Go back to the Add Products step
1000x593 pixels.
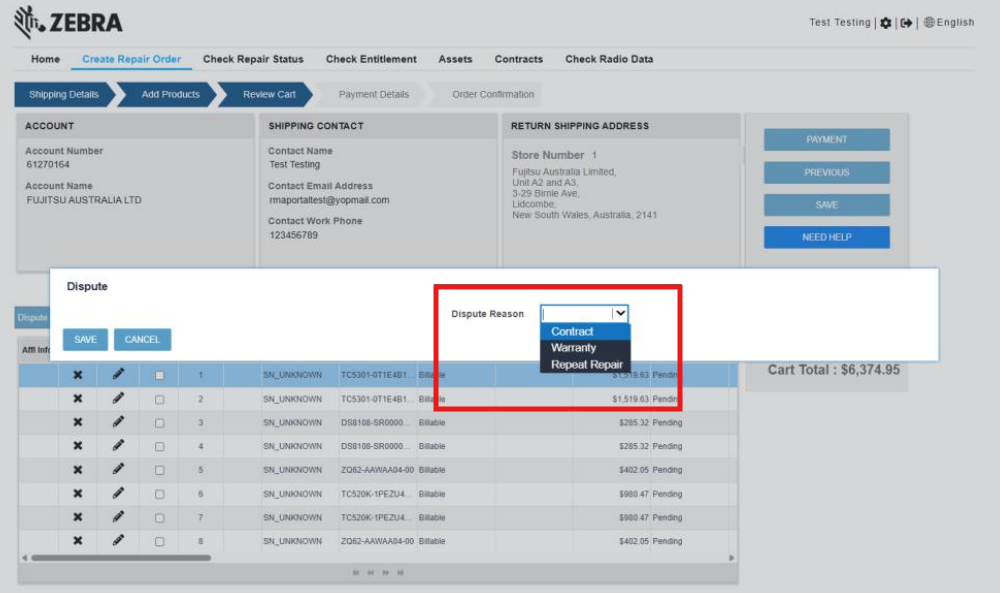[x=170, y=94]
